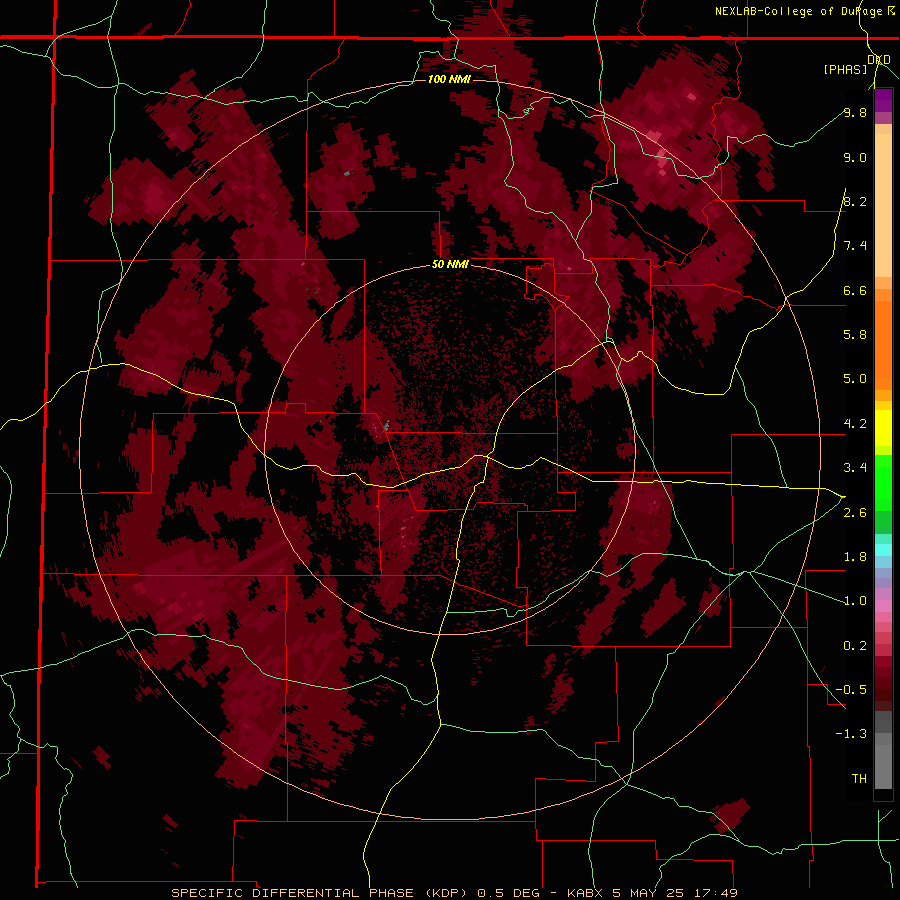900x900 pixels.
Task: Select the 100 NMI range ring label
Action: 449,79
